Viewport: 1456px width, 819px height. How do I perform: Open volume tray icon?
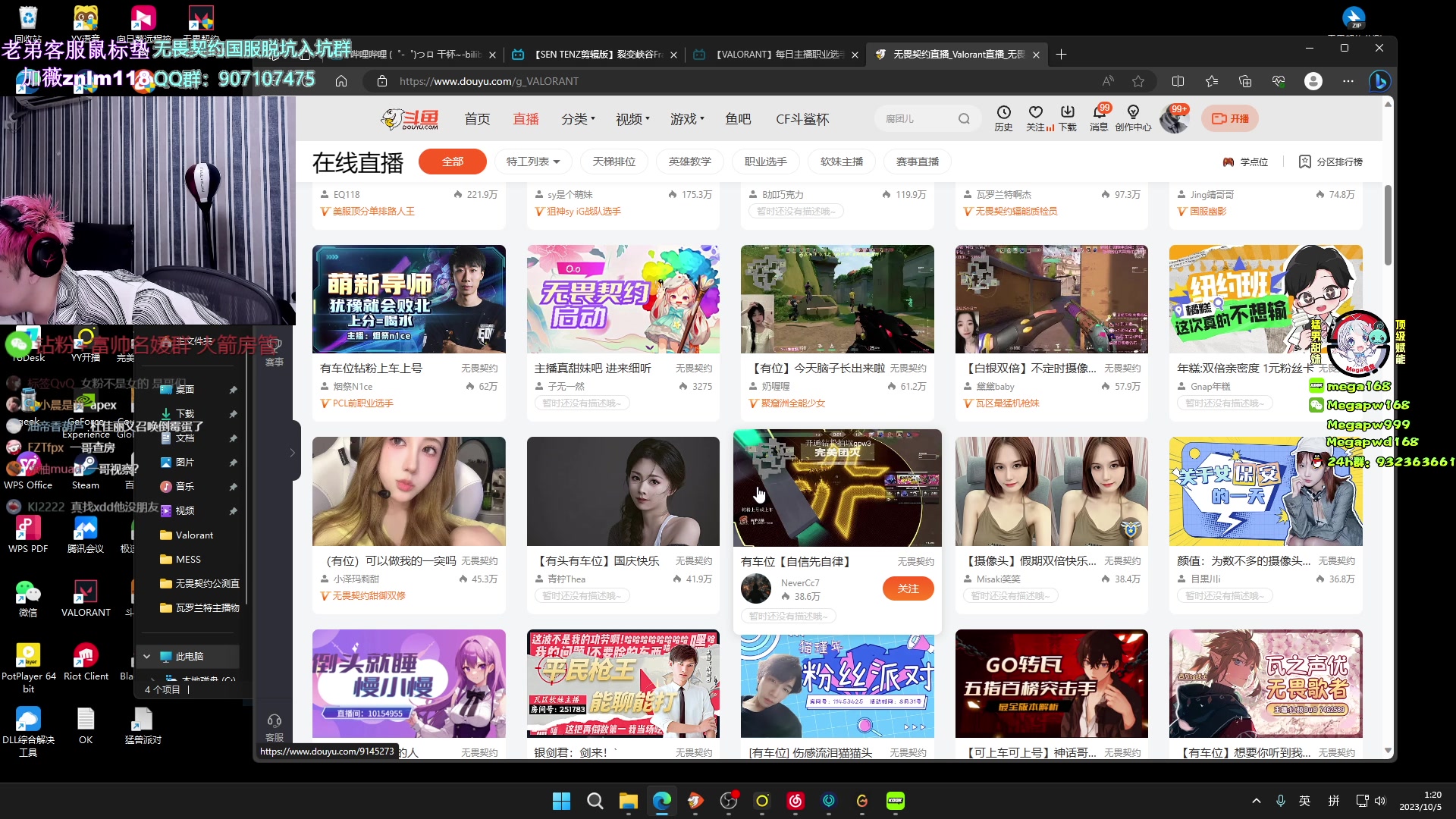1380,801
